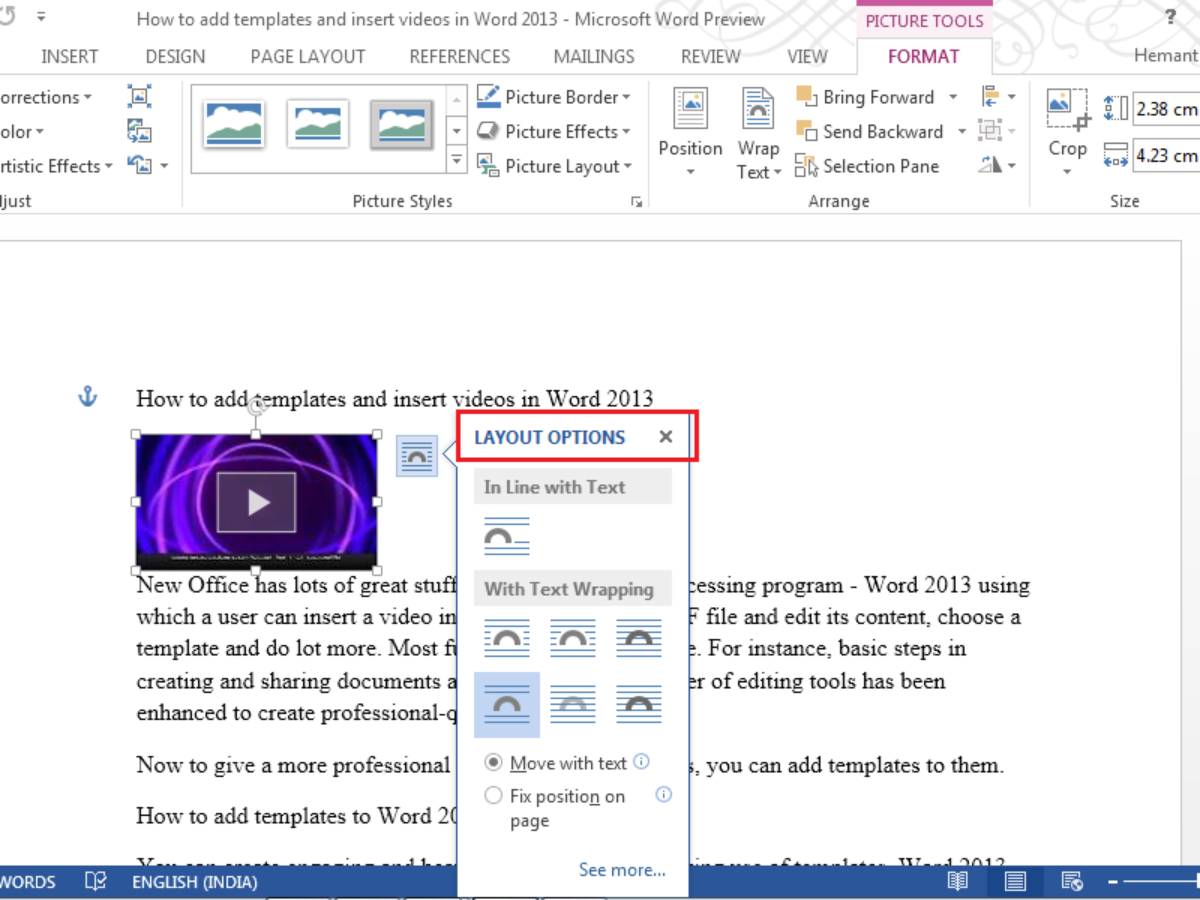Click the object anchor icon in margin
1200x900 pixels.
point(88,398)
